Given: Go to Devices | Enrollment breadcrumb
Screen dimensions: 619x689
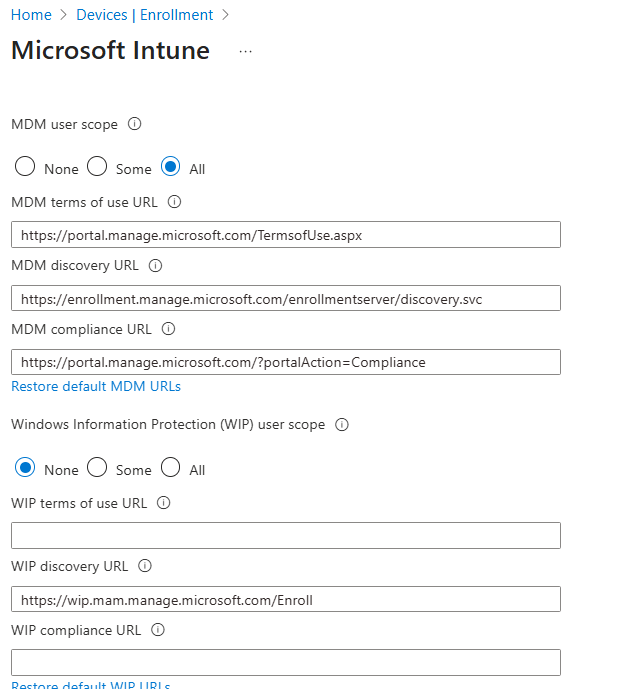Looking at the screenshot, I should pos(145,15).
